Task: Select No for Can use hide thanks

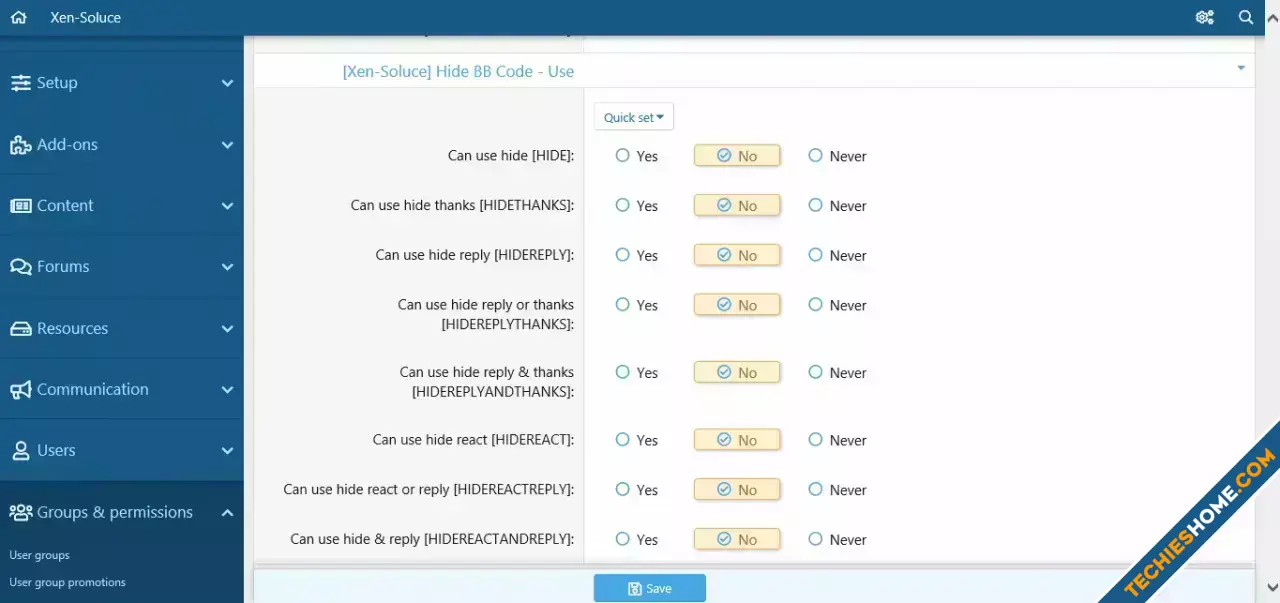Action: pyautogui.click(x=737, y=205)
